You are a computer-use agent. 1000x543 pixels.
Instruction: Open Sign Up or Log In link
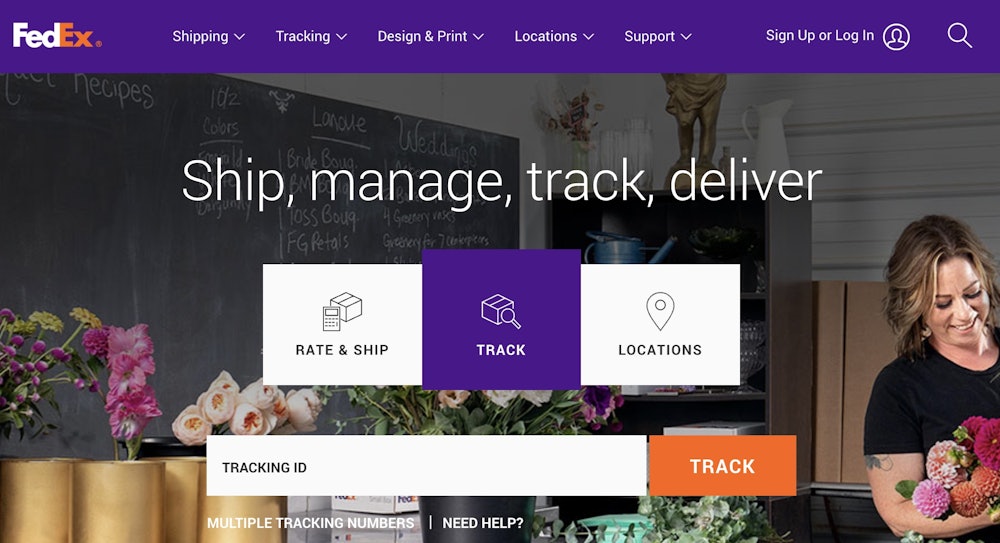click(x=820, y=36)
